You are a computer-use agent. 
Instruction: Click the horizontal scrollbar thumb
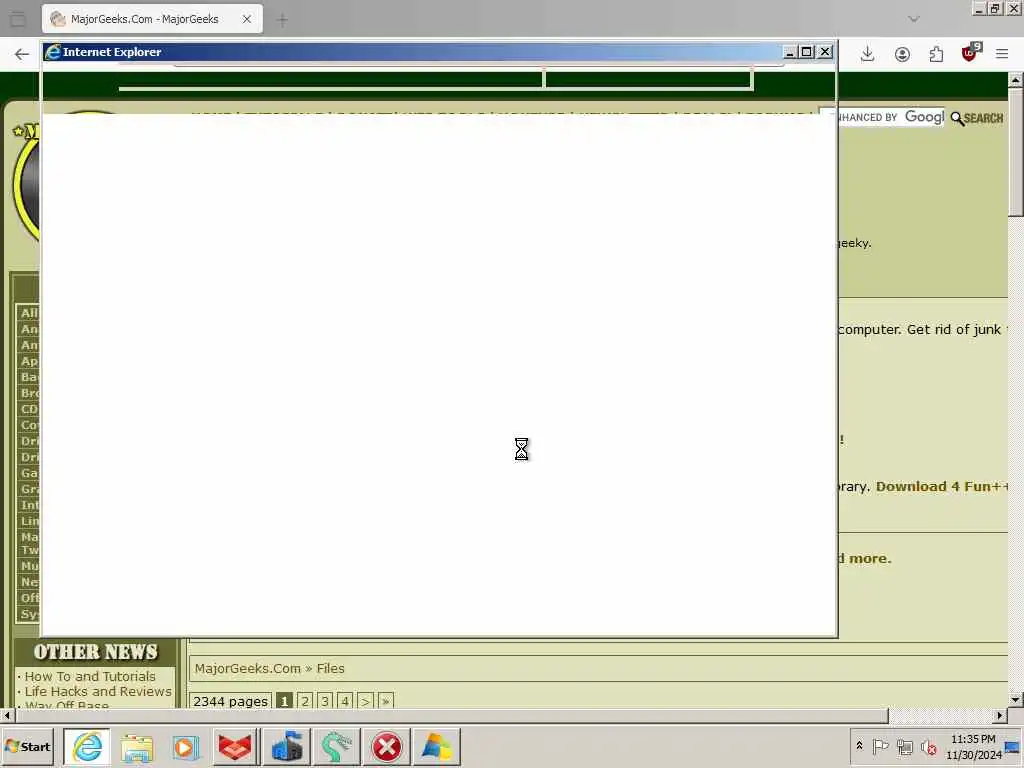(452, 716)
